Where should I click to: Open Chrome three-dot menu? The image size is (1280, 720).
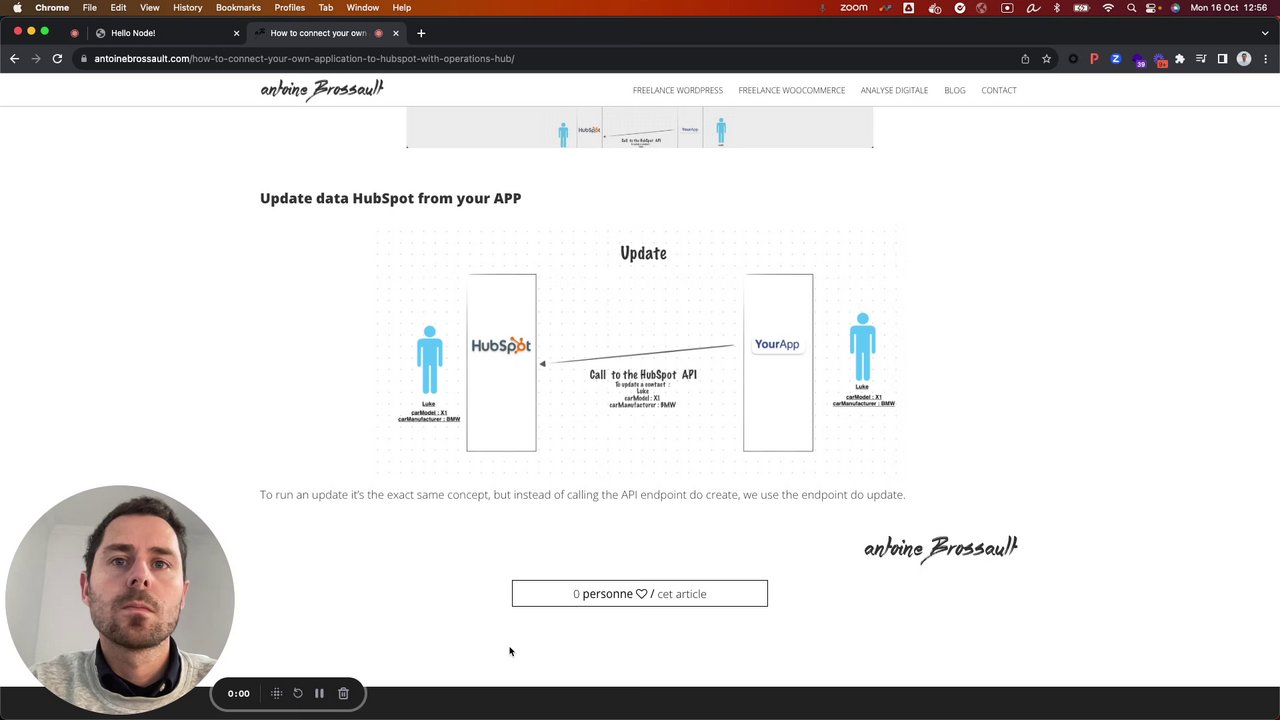(x=1265, y=59)
